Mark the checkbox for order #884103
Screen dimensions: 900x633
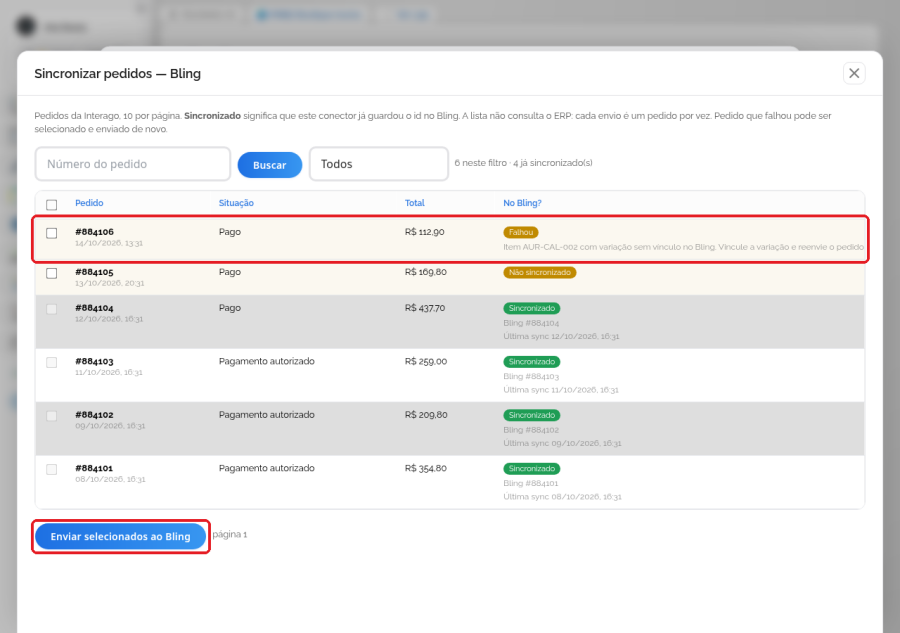[52, 362]
